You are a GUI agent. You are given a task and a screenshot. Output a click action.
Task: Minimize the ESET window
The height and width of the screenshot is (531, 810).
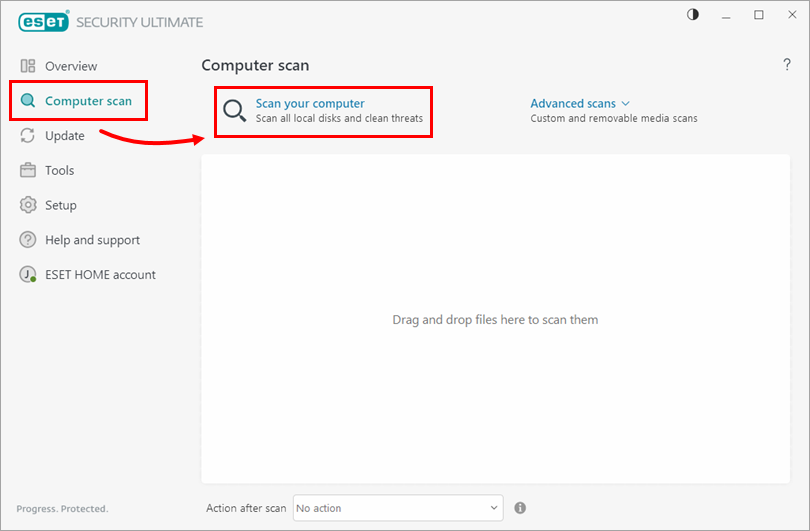(x=726, y=15)
